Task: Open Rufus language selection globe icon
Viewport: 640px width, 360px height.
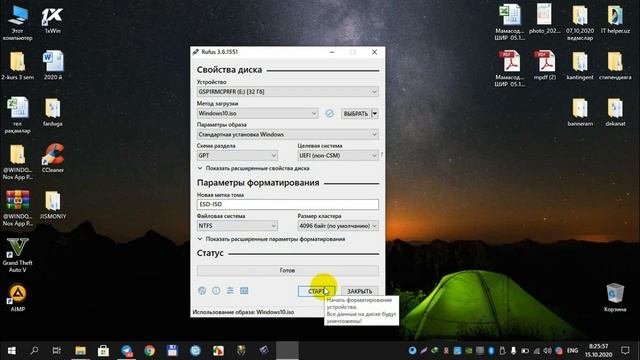Action: click(202, 291)
